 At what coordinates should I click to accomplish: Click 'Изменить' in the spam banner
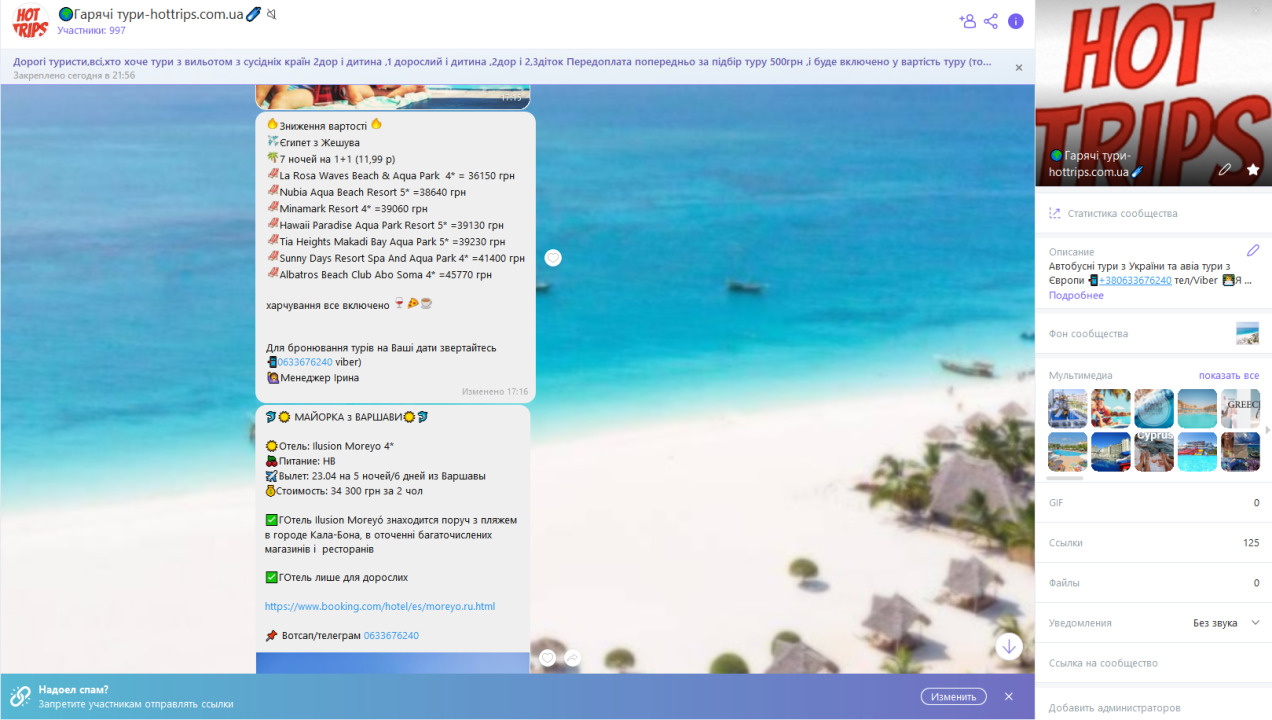[954, 696]
